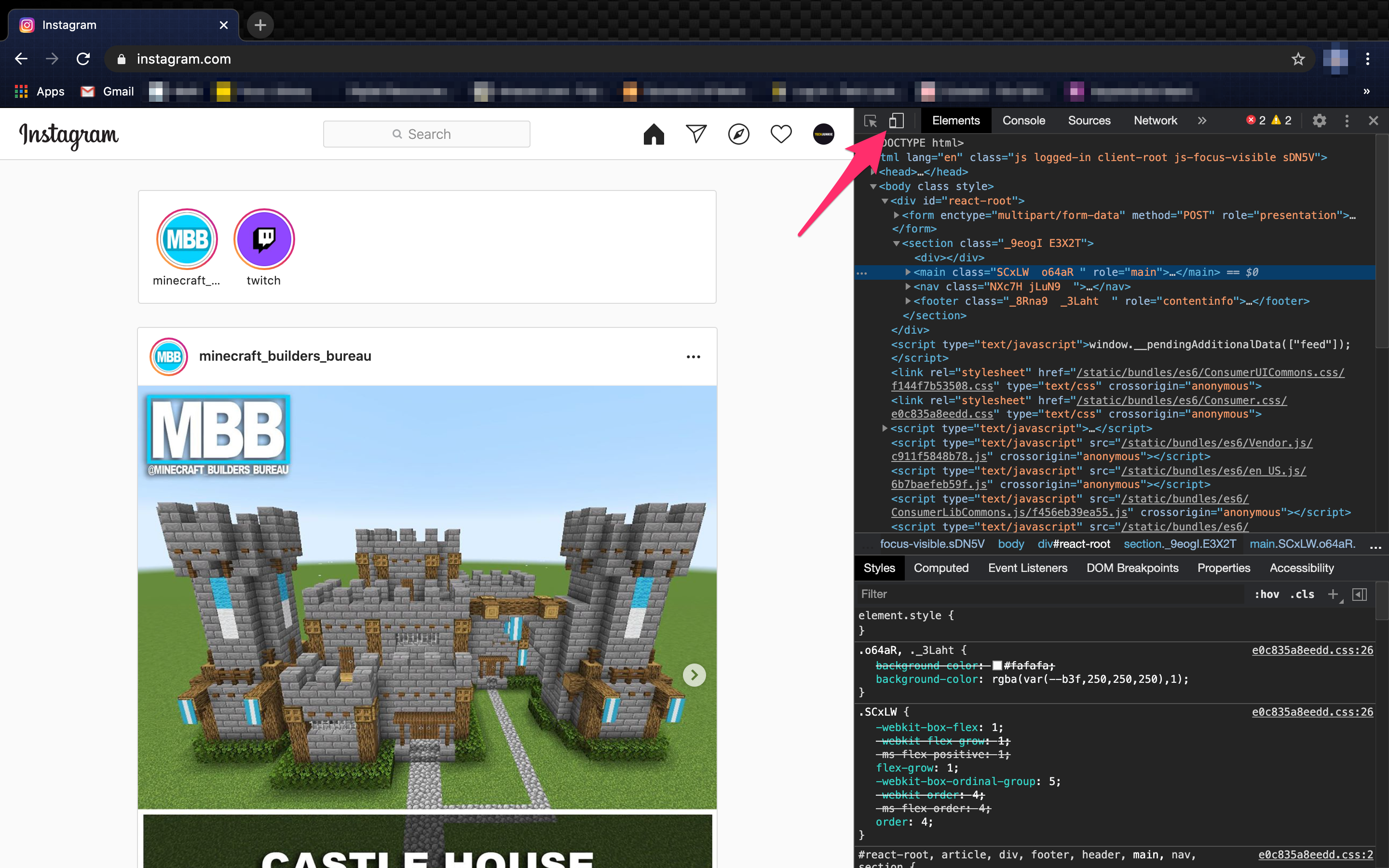Image resolution: width=1389 pixels, height=868 pixels.
Task: Click the #fafafa color swatch
Action: pyautogui.click(x=997, y=665)
